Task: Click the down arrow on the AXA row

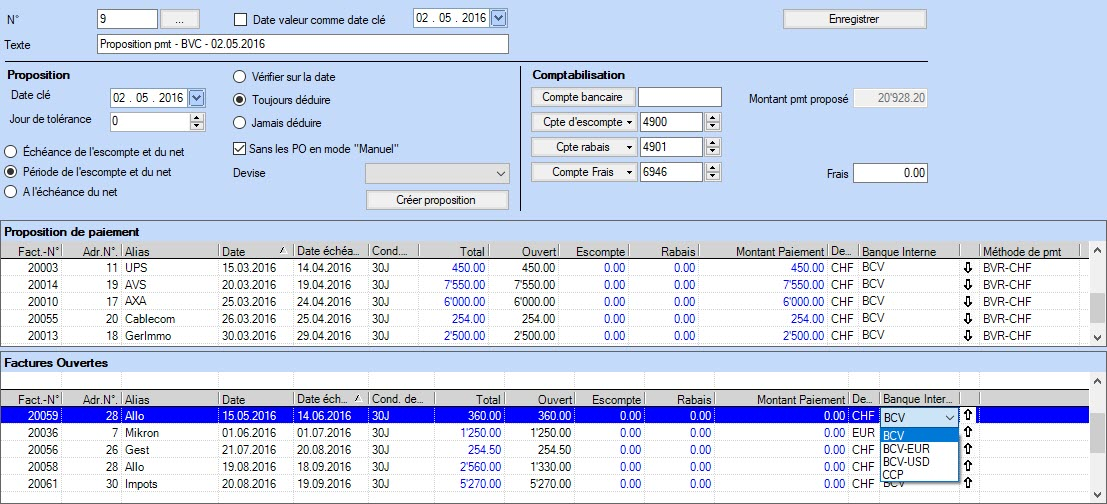Action: pos(967,301)
